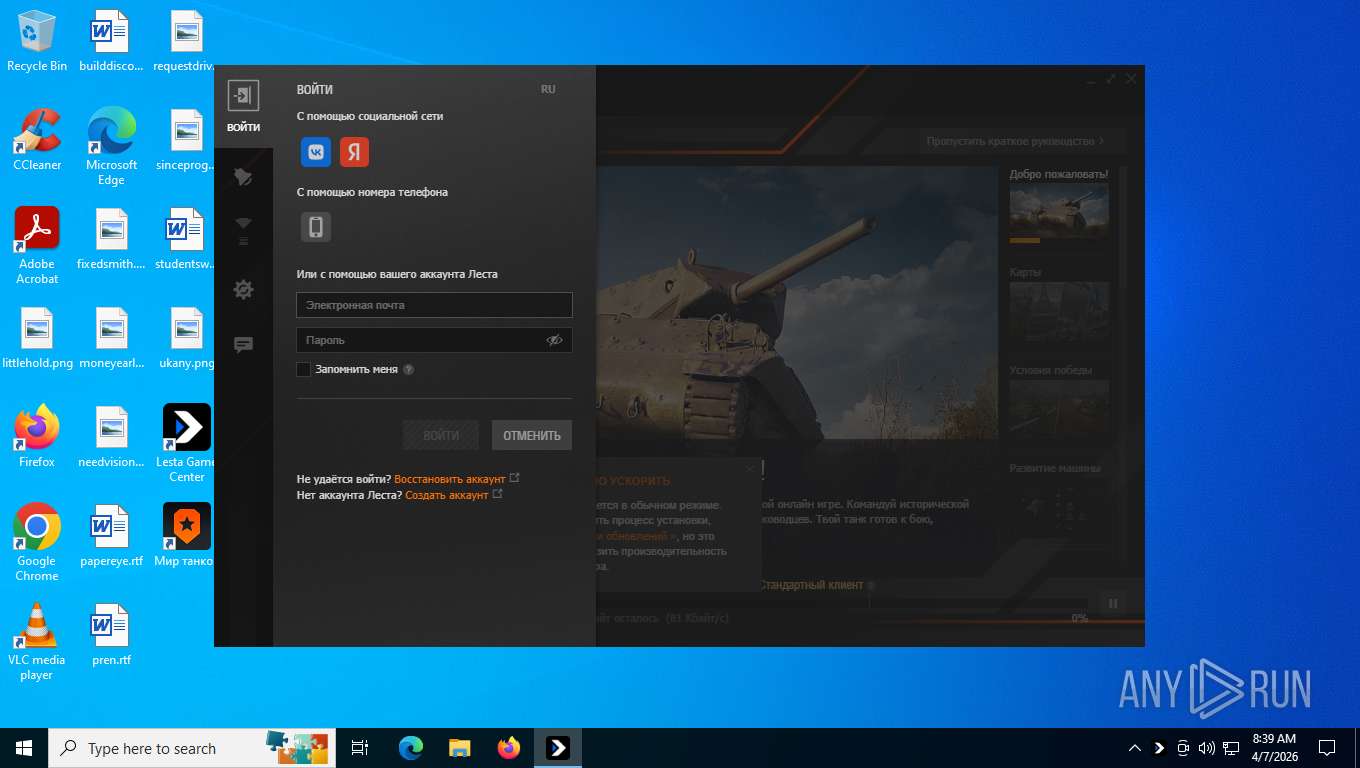
Task: Switch language via RU selector
Action: pos(548,89)
